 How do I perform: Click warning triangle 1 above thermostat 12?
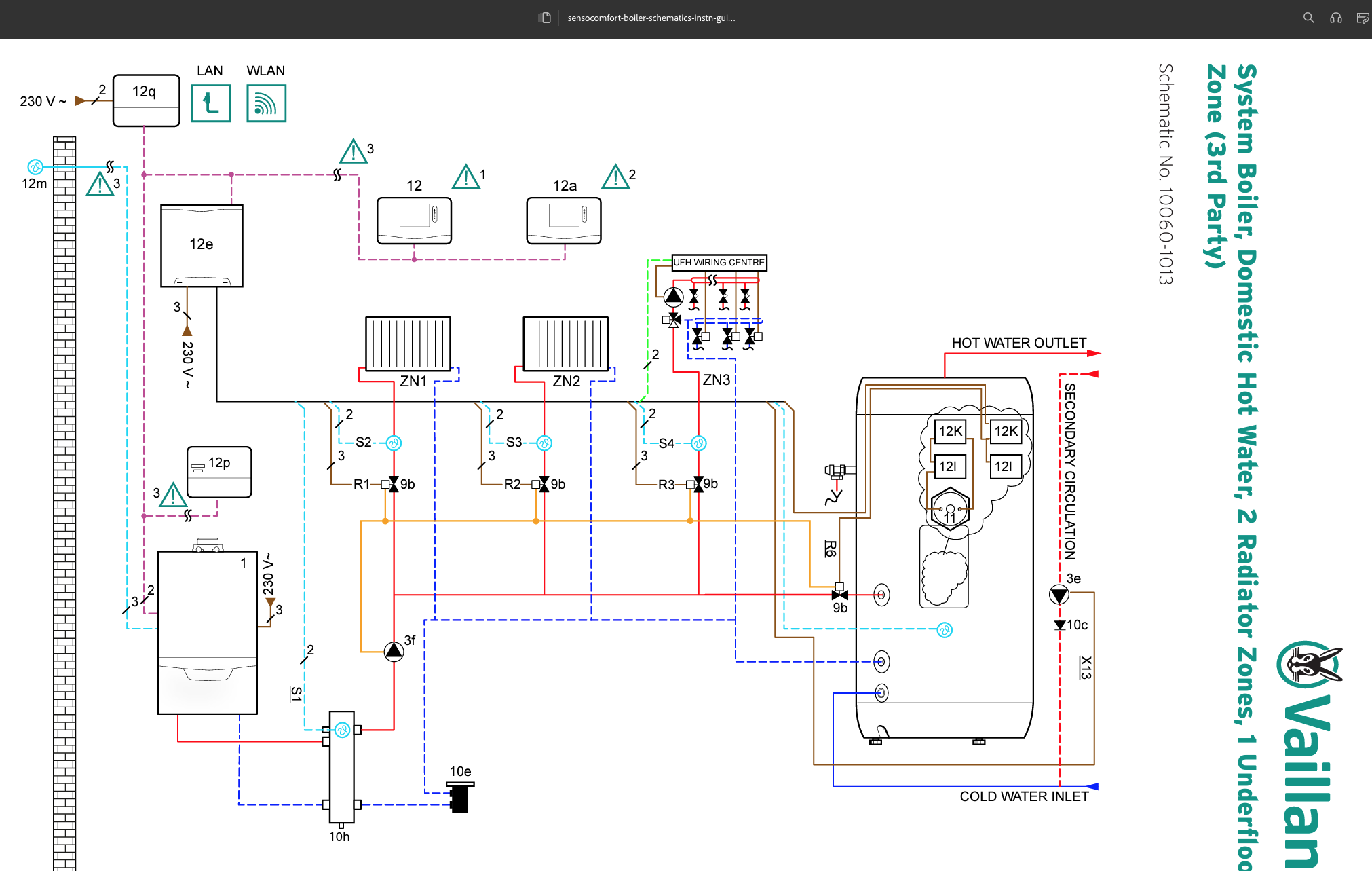pyautogui.click(x=466, y=177)
